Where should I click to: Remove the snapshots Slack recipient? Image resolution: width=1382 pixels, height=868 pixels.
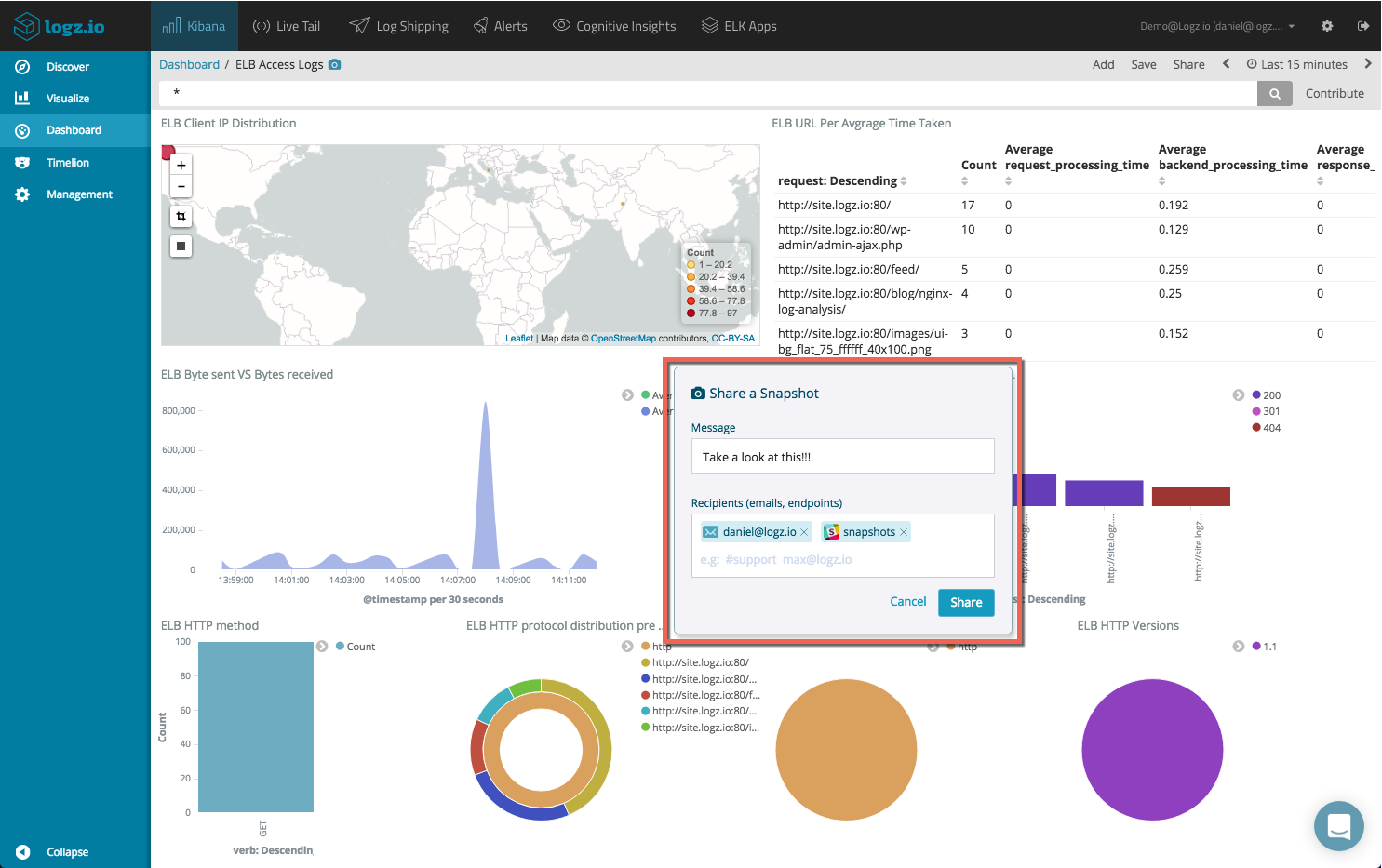tap(904, 532)
